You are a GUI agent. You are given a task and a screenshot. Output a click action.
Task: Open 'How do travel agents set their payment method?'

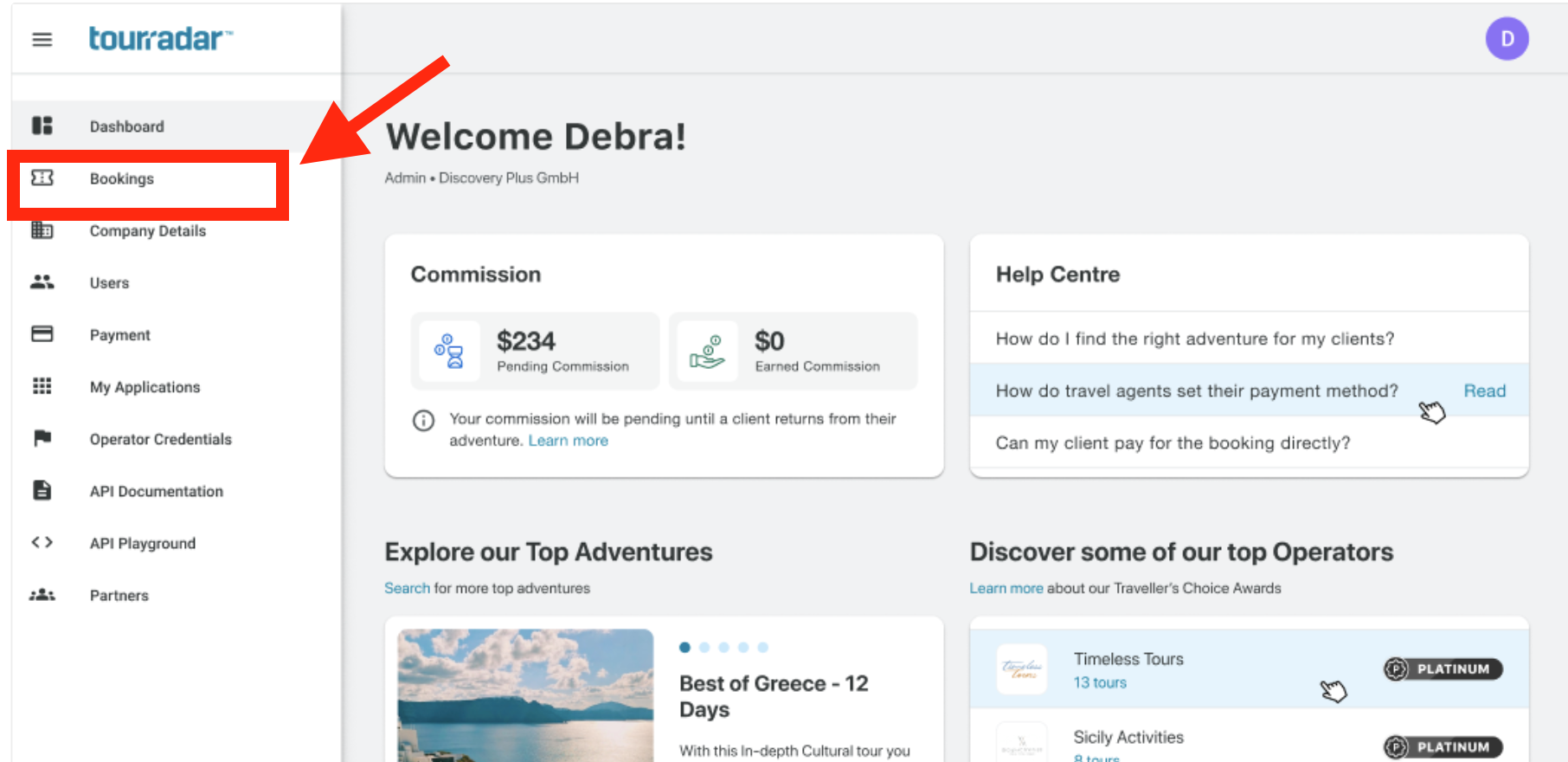coord(1197,391)
